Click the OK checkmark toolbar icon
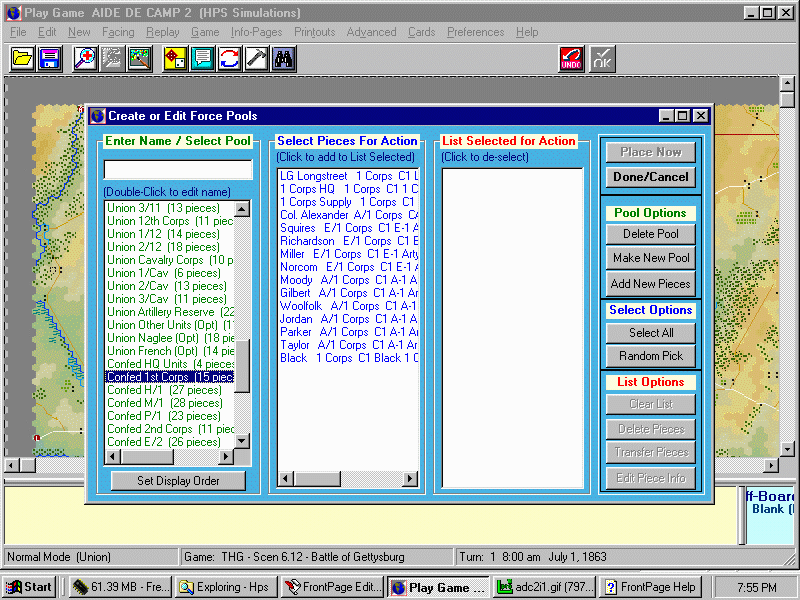The image size is (800, 600). 602,59
